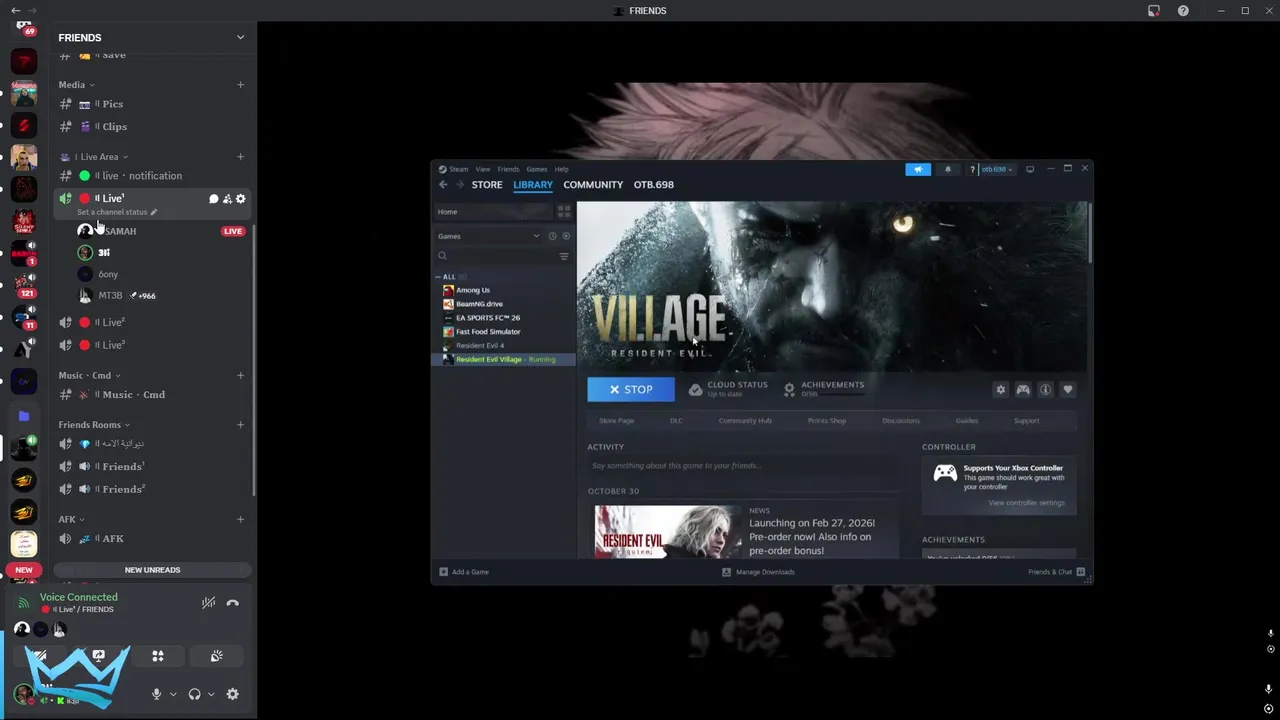Screen dimensions: 1280x720
Task: Jump to NEW UNREADS in channel list
Action: pyautogui.click(x=152, y=570)
